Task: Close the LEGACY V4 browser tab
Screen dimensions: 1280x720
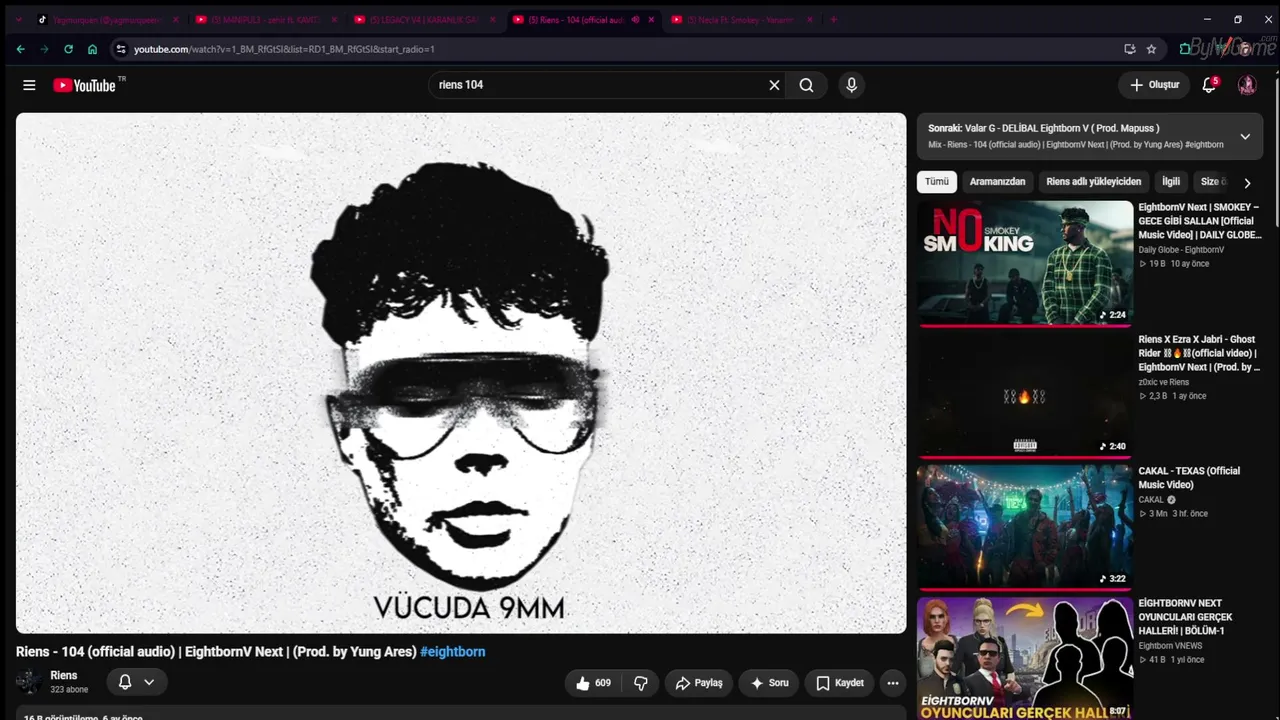Action: pos(492,19)
